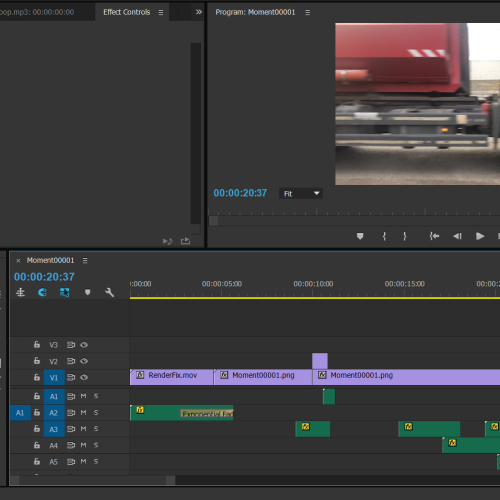
Task: Select first Moment00001.png clip on V1
Action: pyautogui.click(x=263, y=377)
